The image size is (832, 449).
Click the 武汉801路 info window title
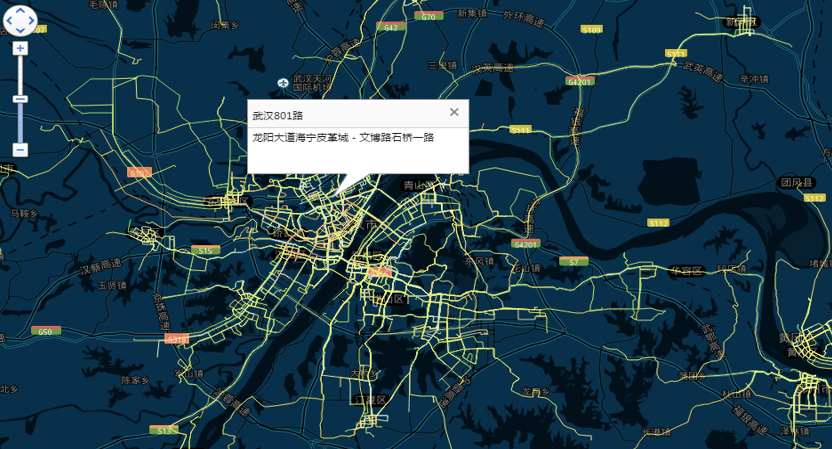click(278, 115)
